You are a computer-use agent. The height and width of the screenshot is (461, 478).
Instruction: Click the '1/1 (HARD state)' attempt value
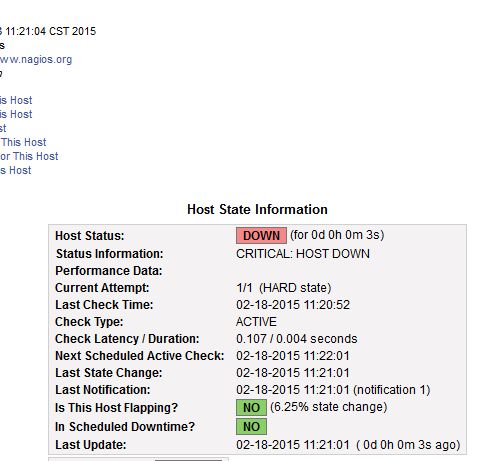click(284, 288)
